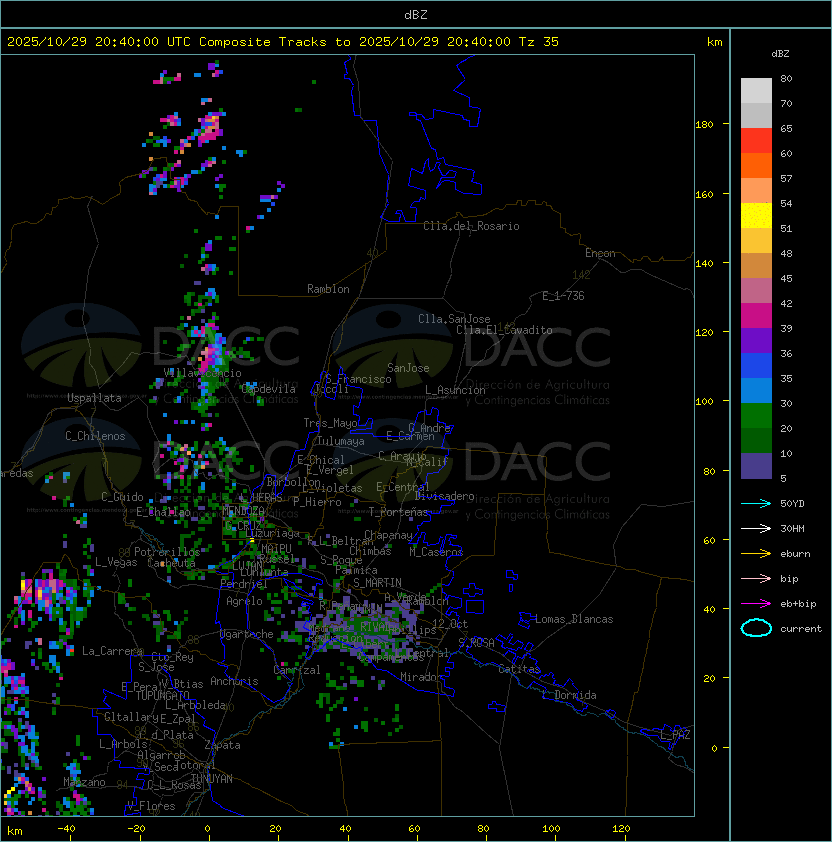The height and width of the screenshot is (842, 832).
Task: Click the 'Ugarteche' map label
Action: [x=247, y=634]
